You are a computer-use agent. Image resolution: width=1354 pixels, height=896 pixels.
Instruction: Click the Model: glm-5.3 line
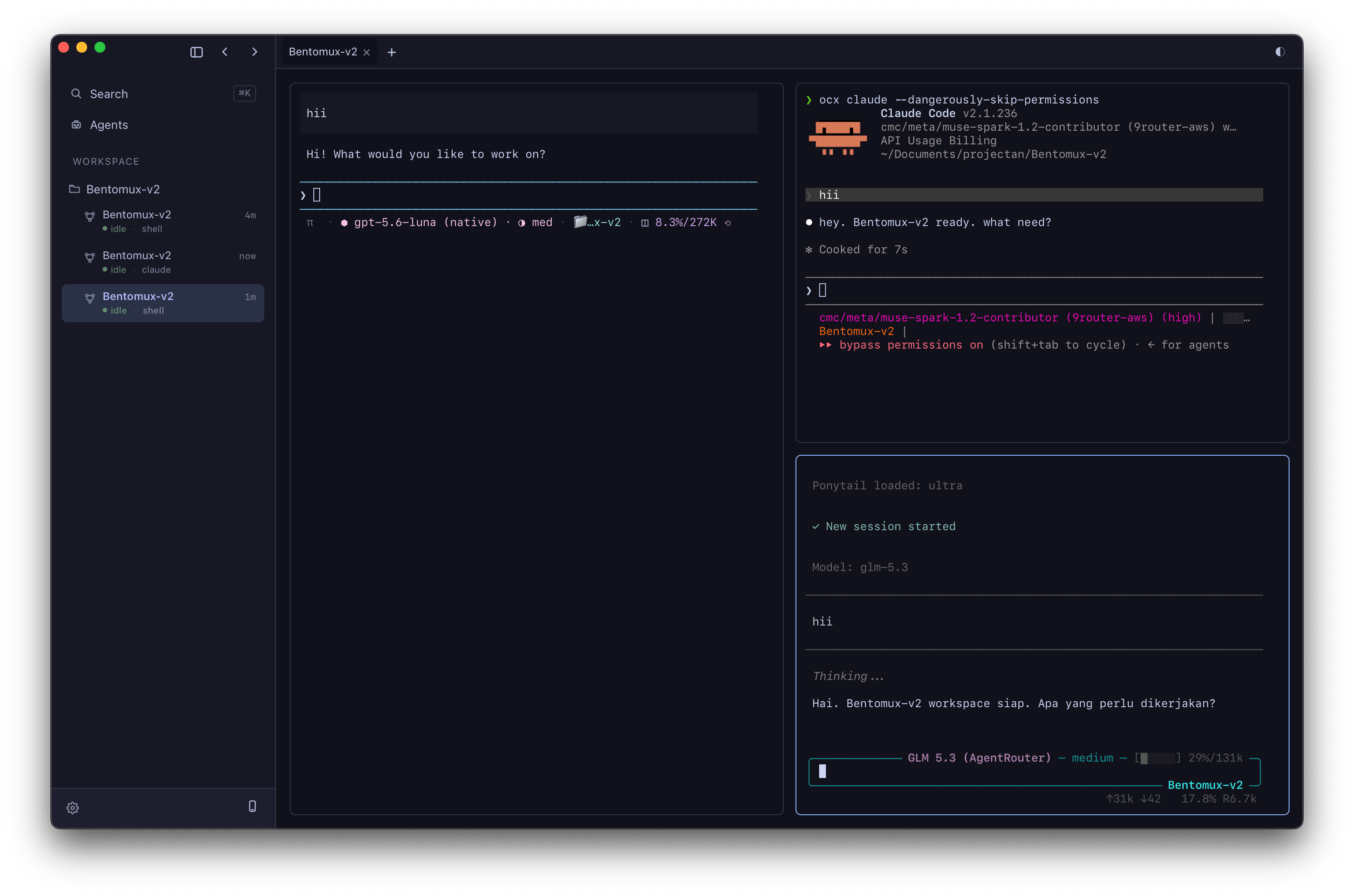[x=860, y=567]
